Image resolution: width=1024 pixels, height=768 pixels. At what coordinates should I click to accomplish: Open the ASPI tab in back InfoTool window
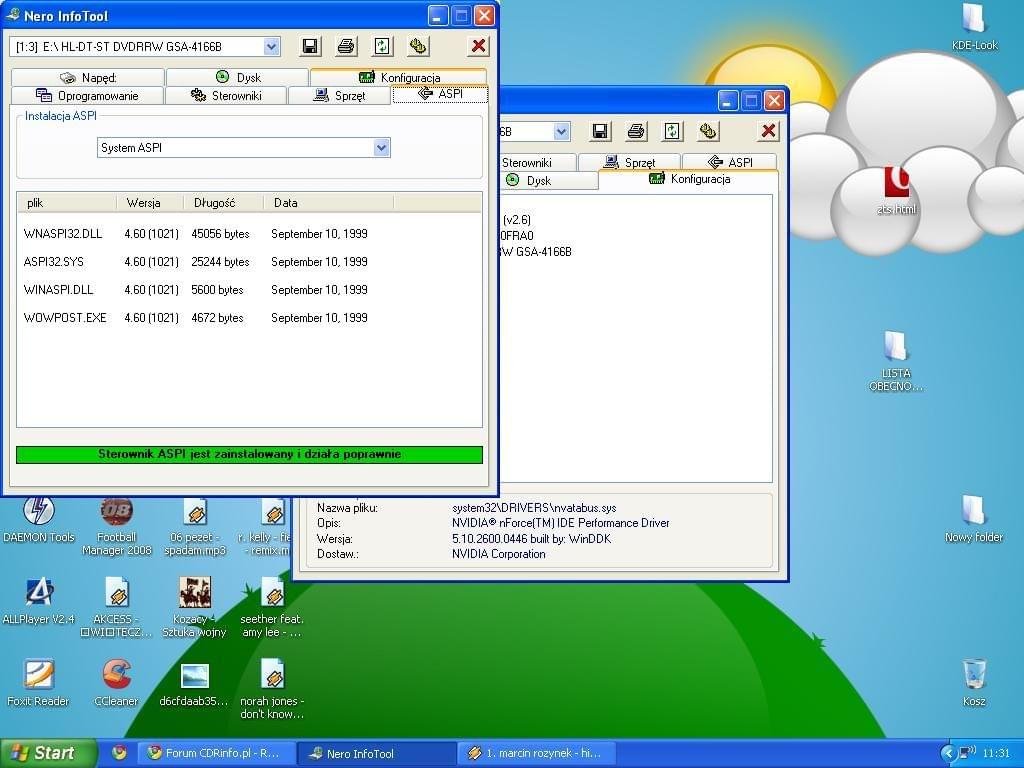pyautogui.click(x=730, y=162)
